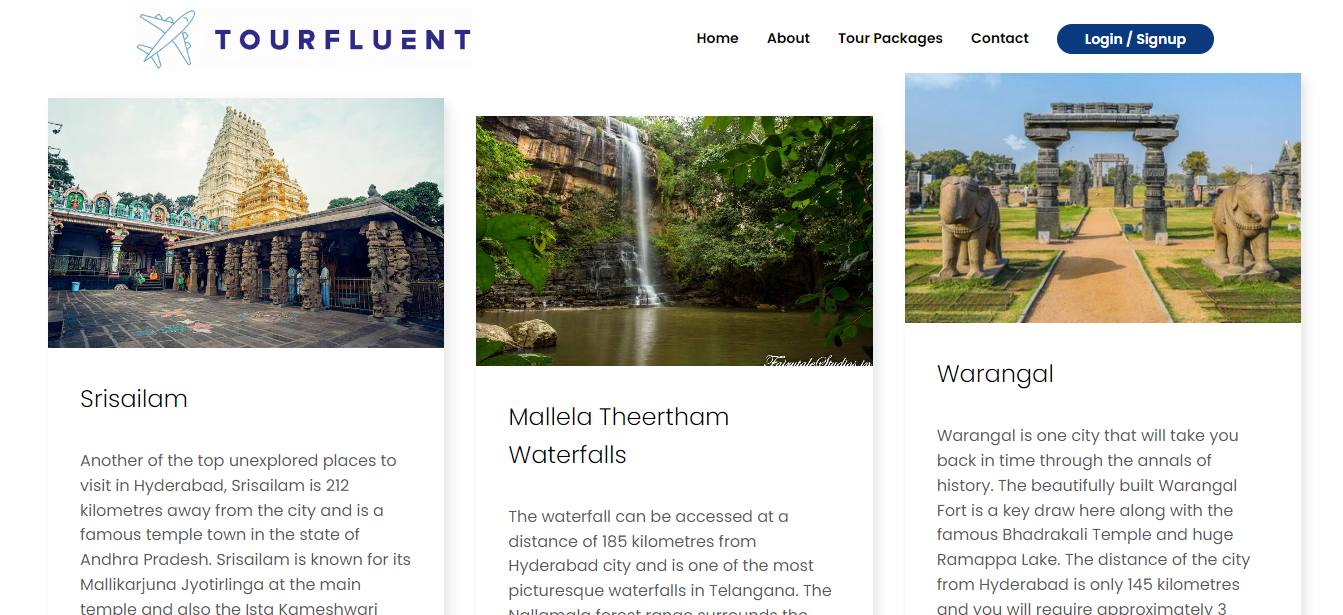The width and height of the screenshot is (1343, 615).
Task: Select the Srisailam card heading
Action: tap(134, 399)
